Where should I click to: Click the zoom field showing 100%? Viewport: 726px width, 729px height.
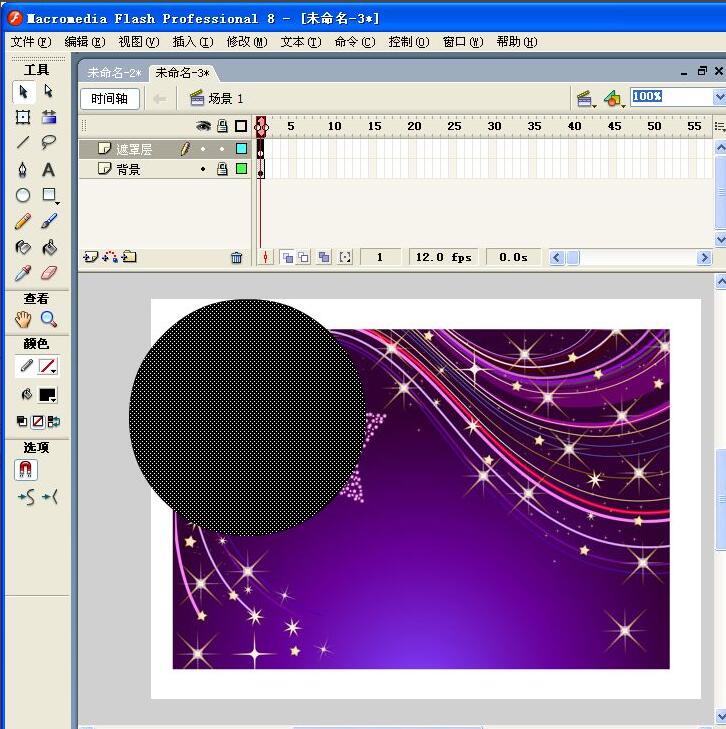pyautogui.click(x=672, y=97)
